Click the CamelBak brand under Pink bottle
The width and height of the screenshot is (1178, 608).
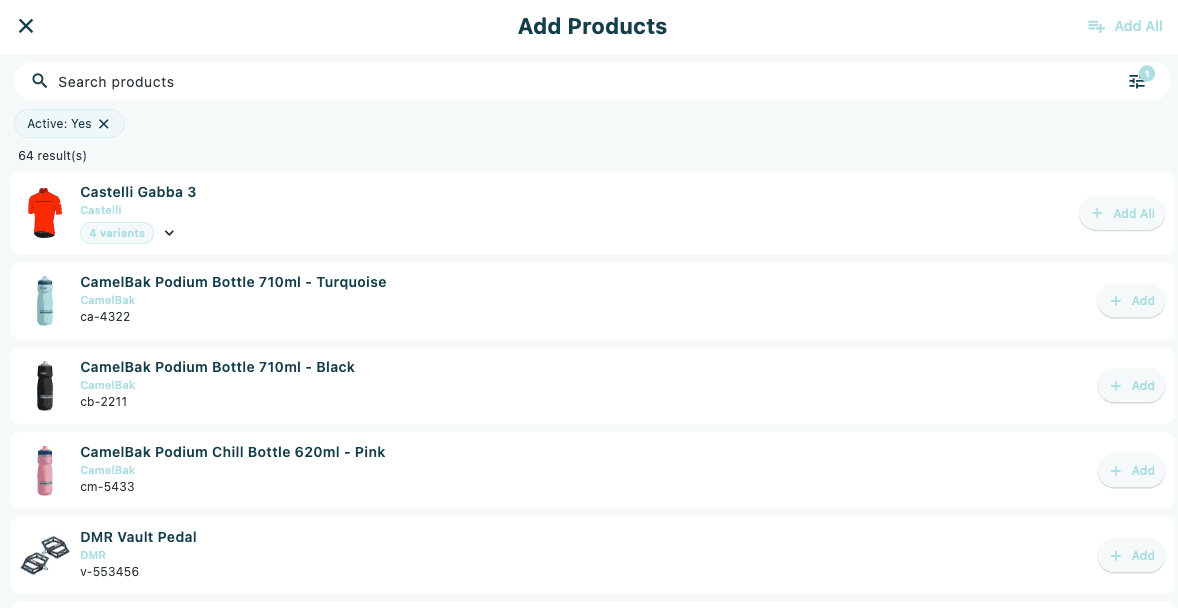(x=107, y=470)
